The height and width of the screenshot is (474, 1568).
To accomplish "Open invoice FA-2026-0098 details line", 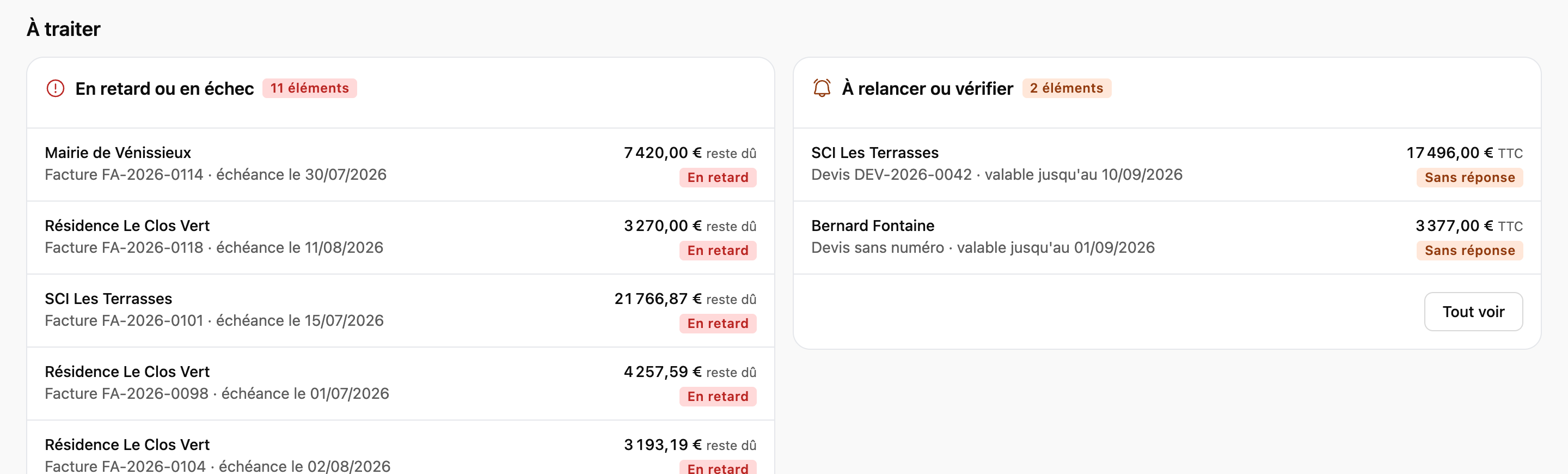I will pos(217,393).
